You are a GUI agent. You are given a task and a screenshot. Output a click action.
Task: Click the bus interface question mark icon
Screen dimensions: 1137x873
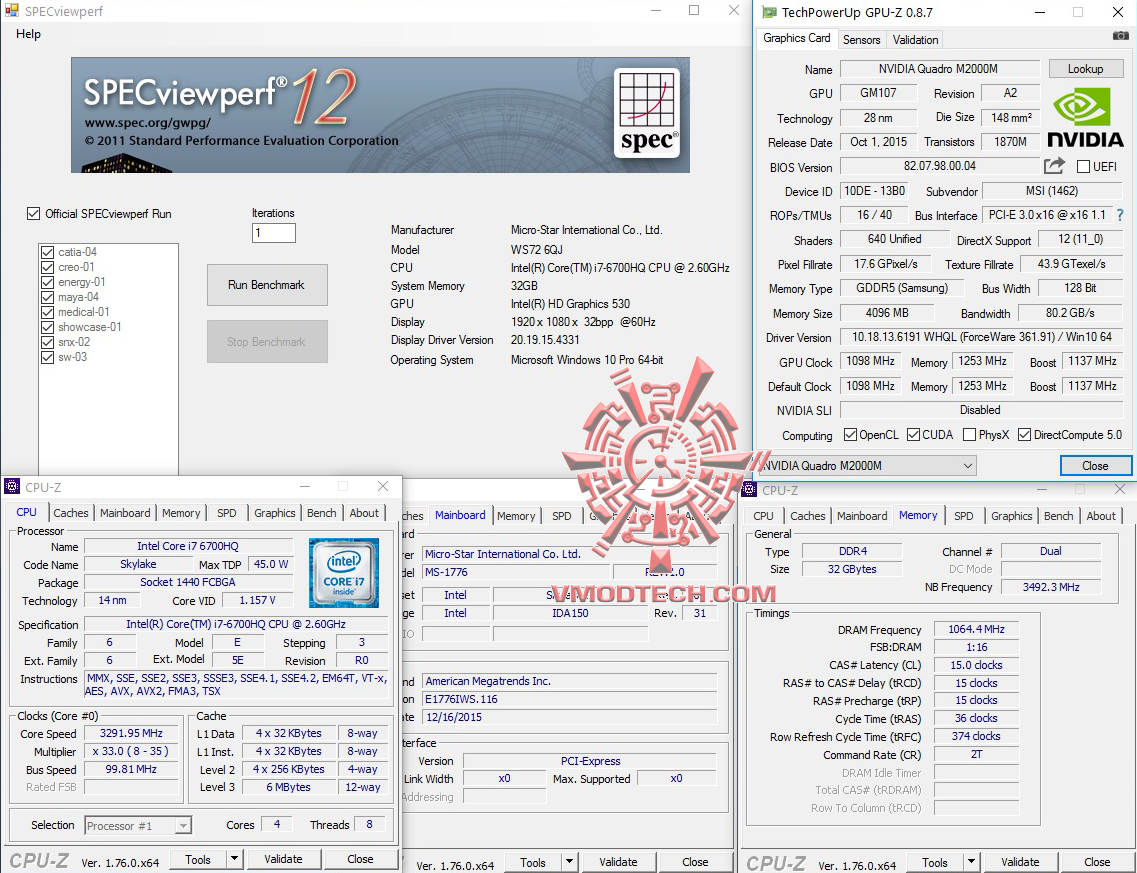click(x=1120, y=215)
